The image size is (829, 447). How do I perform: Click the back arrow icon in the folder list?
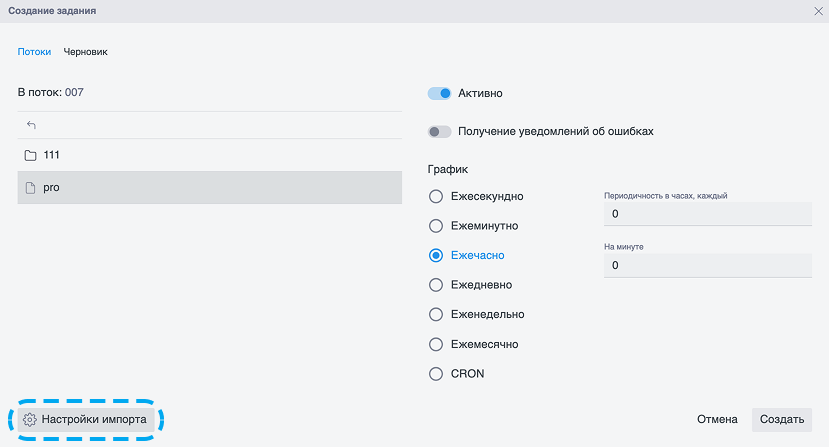click(31, 125)
